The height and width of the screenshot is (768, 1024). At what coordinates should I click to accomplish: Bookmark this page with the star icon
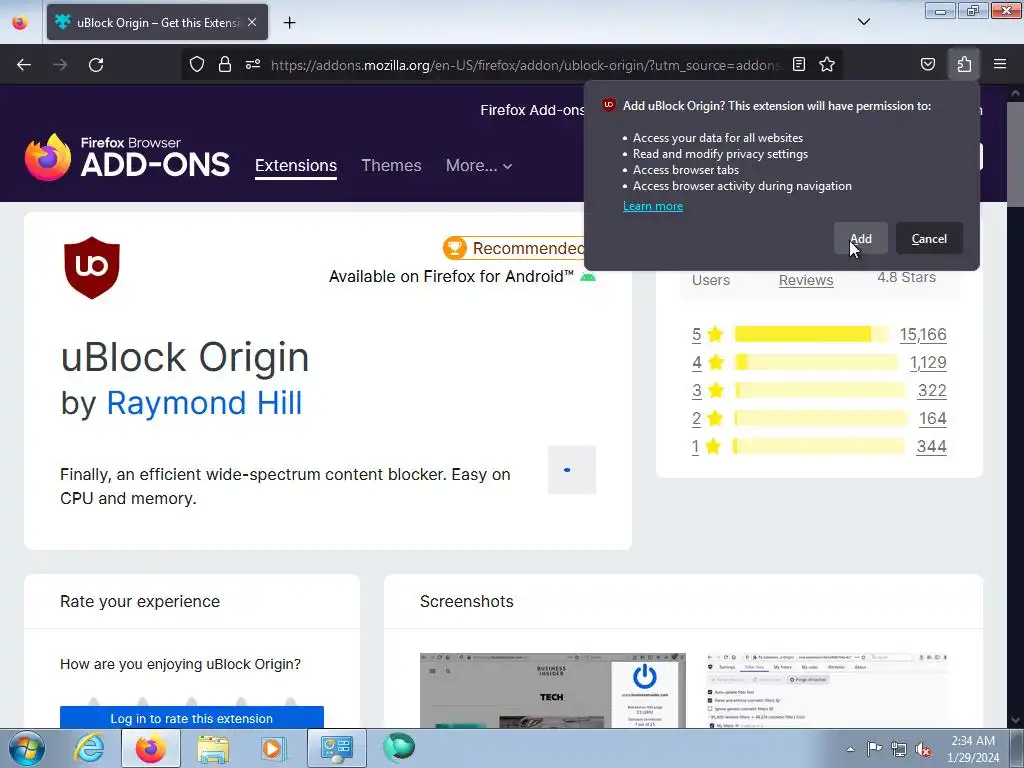click(827, 65)
